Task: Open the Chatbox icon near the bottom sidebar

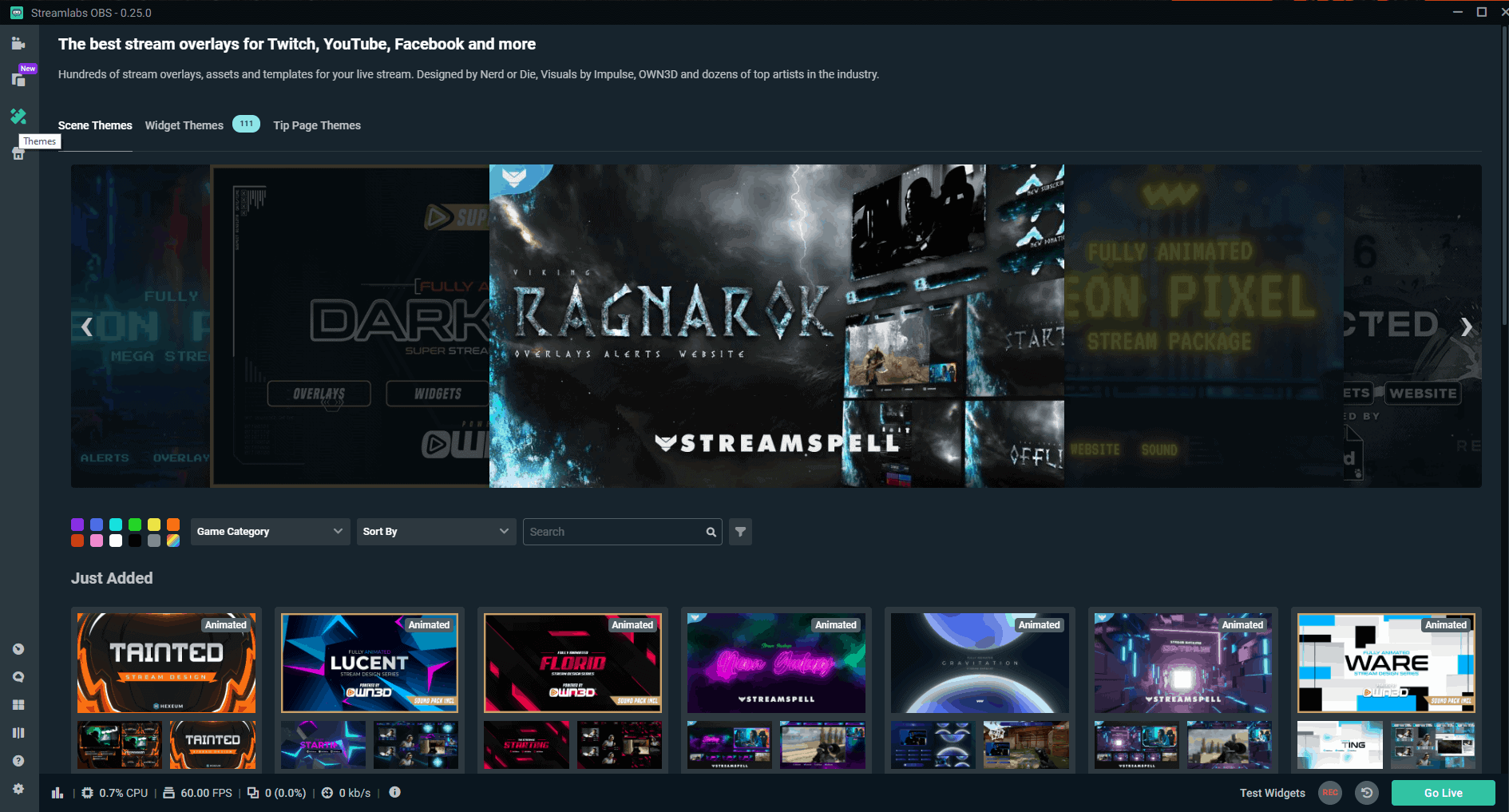Action: (18, 676)
